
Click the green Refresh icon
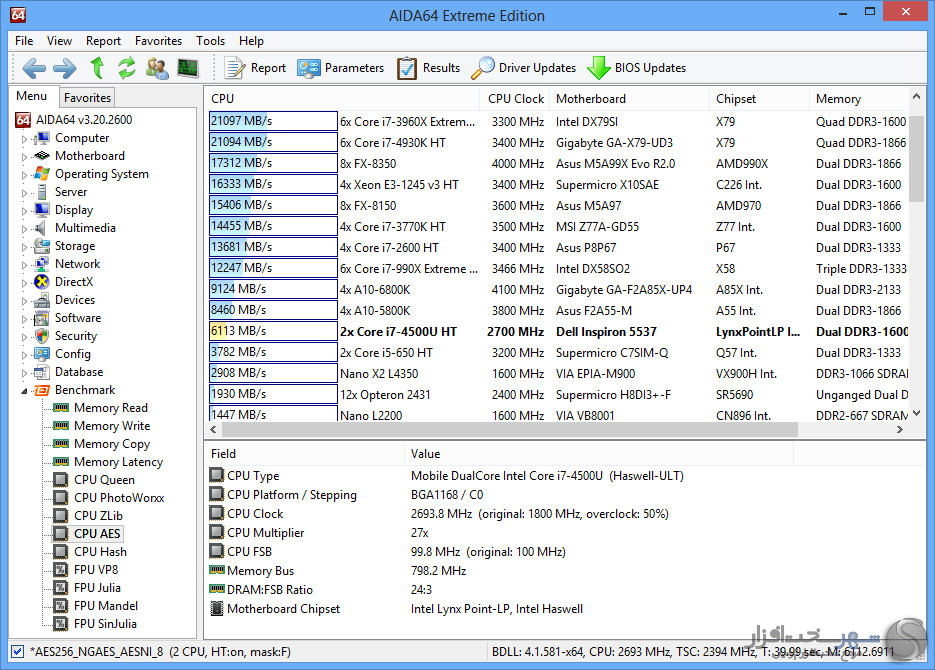(126, 68)
